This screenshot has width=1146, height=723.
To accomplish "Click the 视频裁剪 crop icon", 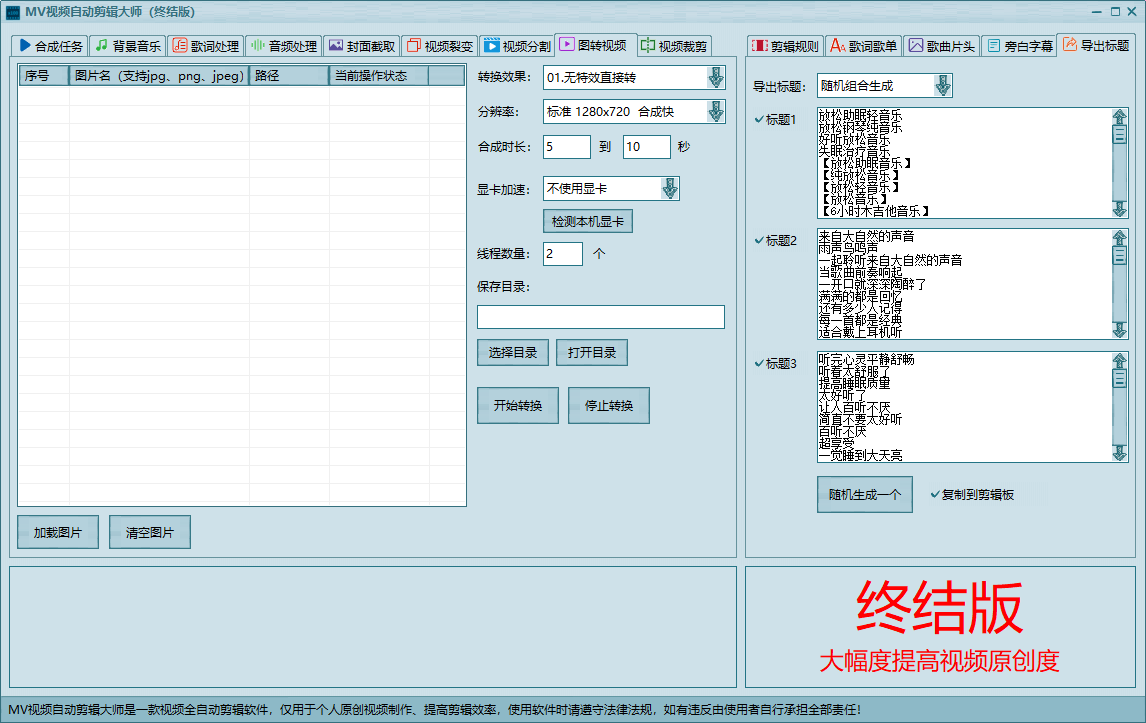I will click(648, 45).
